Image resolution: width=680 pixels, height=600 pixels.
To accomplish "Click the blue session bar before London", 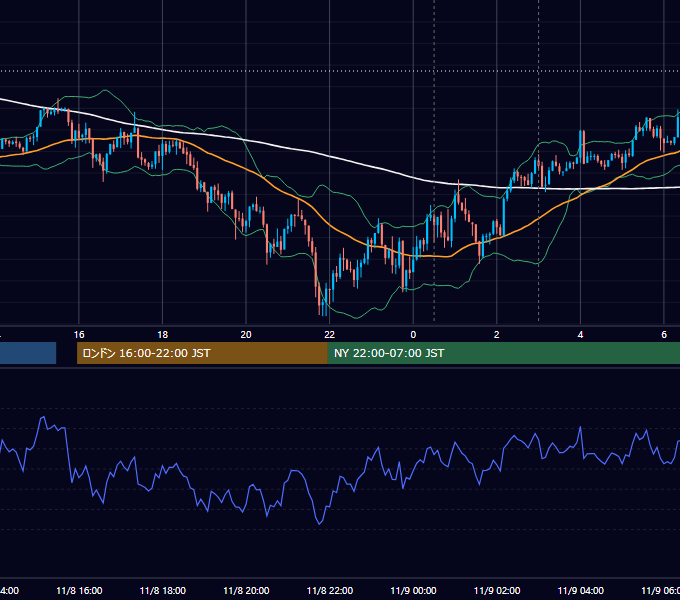I will tap(28, 353).
